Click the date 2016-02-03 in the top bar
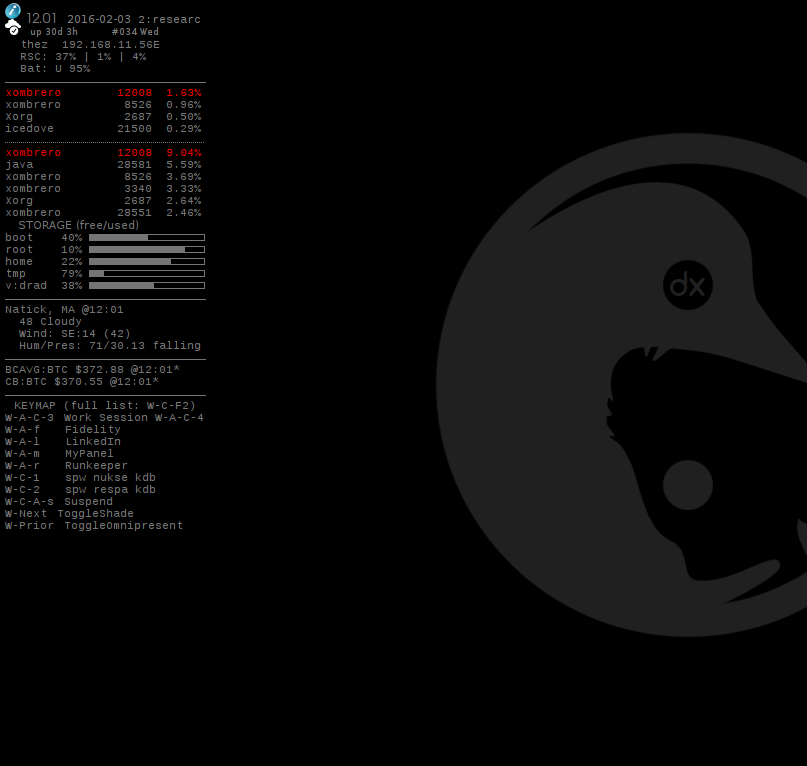 [x=95, y=18]
